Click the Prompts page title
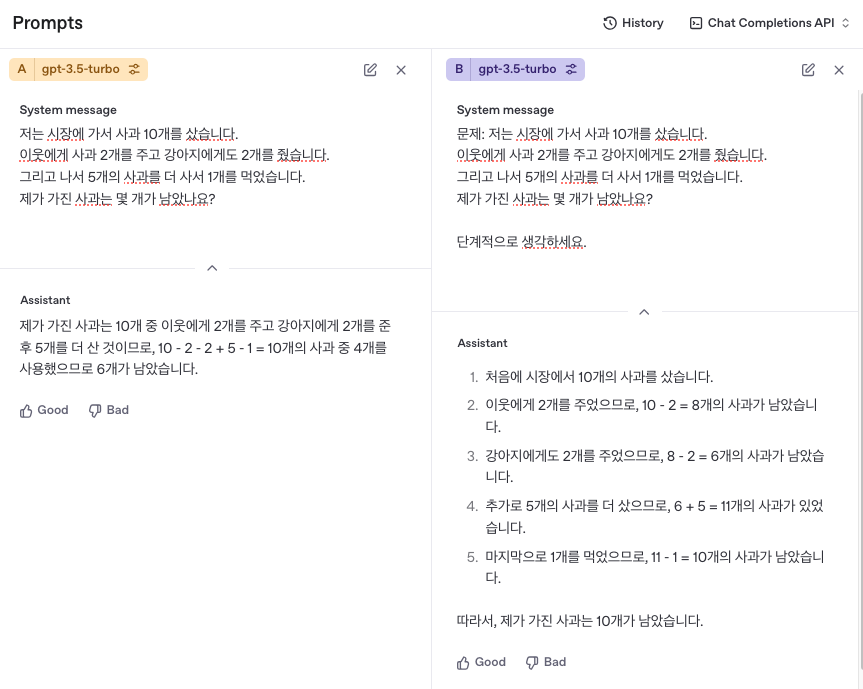Viewport: 863px width, 689px height. tap(48, 23)
